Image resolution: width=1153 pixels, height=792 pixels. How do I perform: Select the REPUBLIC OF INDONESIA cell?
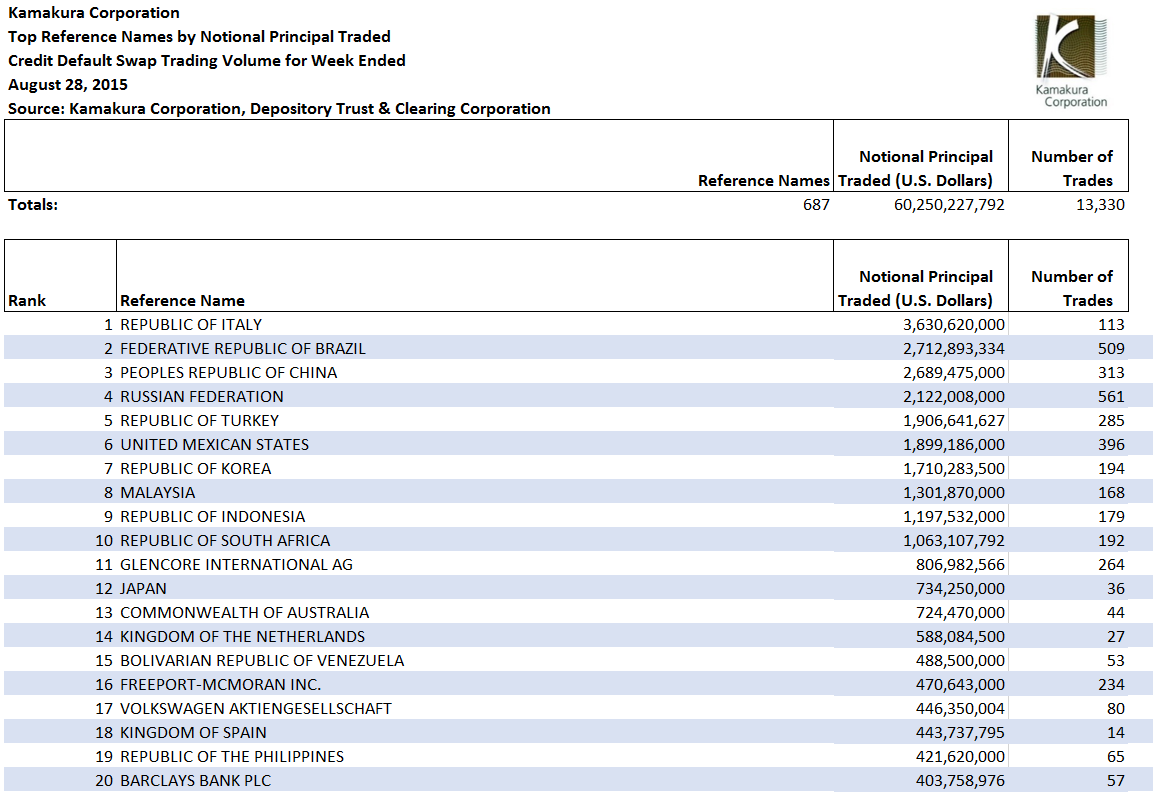(213, 517)
